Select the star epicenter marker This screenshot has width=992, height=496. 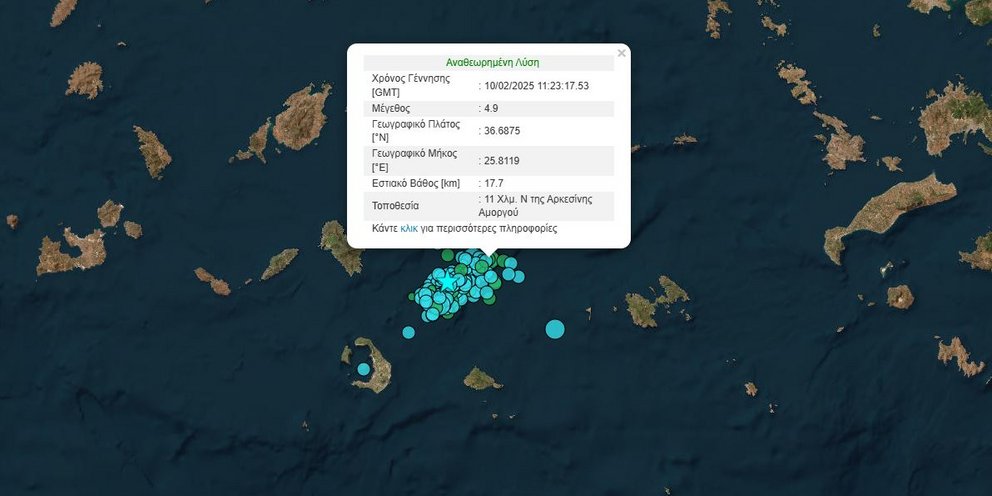coord(448,281)
